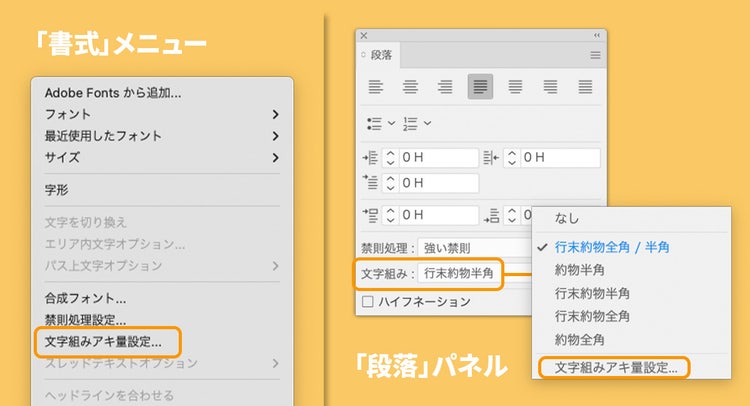
Task: Click the left indent icon
Action: [370, 157]
